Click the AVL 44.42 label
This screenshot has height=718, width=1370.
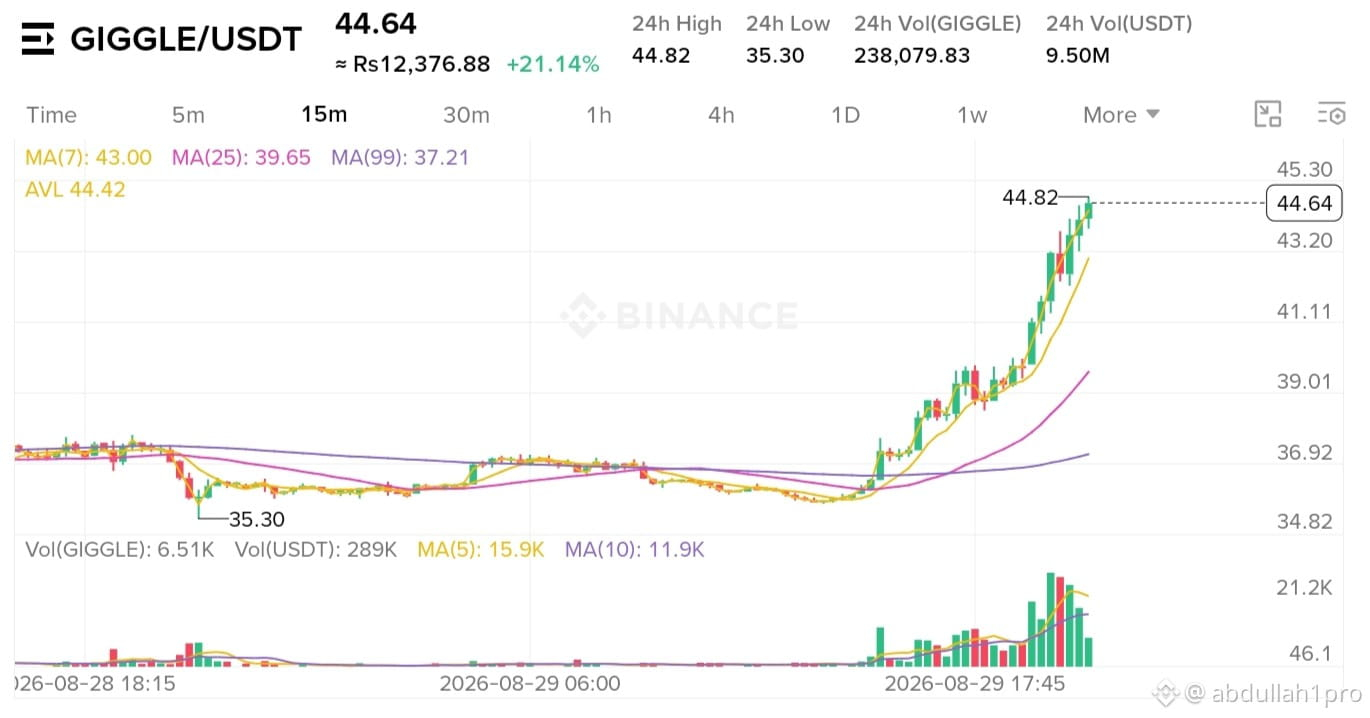point(75,189)
